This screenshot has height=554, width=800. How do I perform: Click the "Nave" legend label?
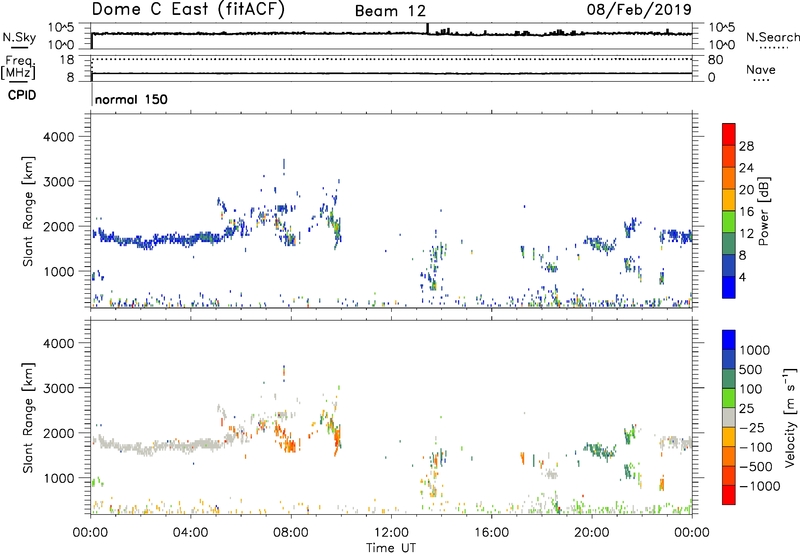pyautogui.click(x=760, y=70)
